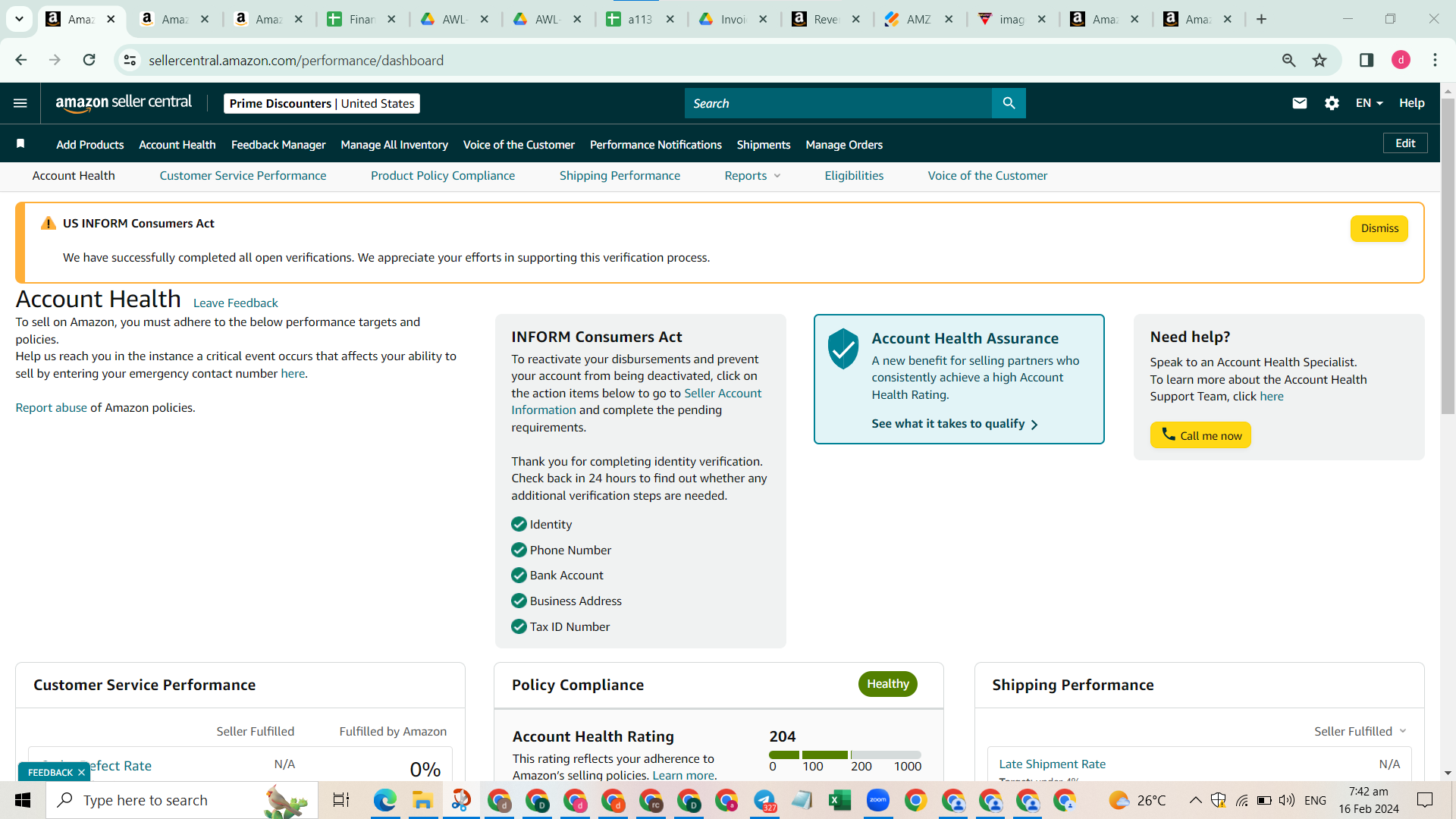
Task: Open Windows Start menu
Action: 23,800
